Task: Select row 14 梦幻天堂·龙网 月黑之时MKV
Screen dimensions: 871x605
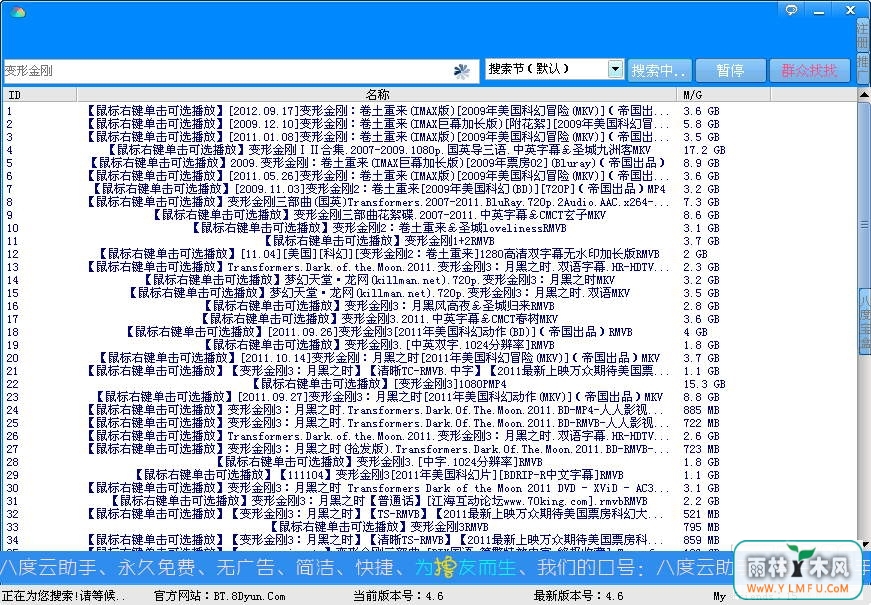Action: tap(430, 280)
